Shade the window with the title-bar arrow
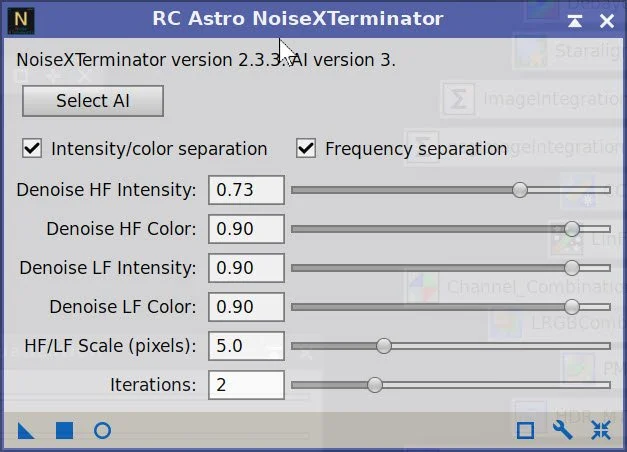Screen dimensions: 627x452 (575, 21)
